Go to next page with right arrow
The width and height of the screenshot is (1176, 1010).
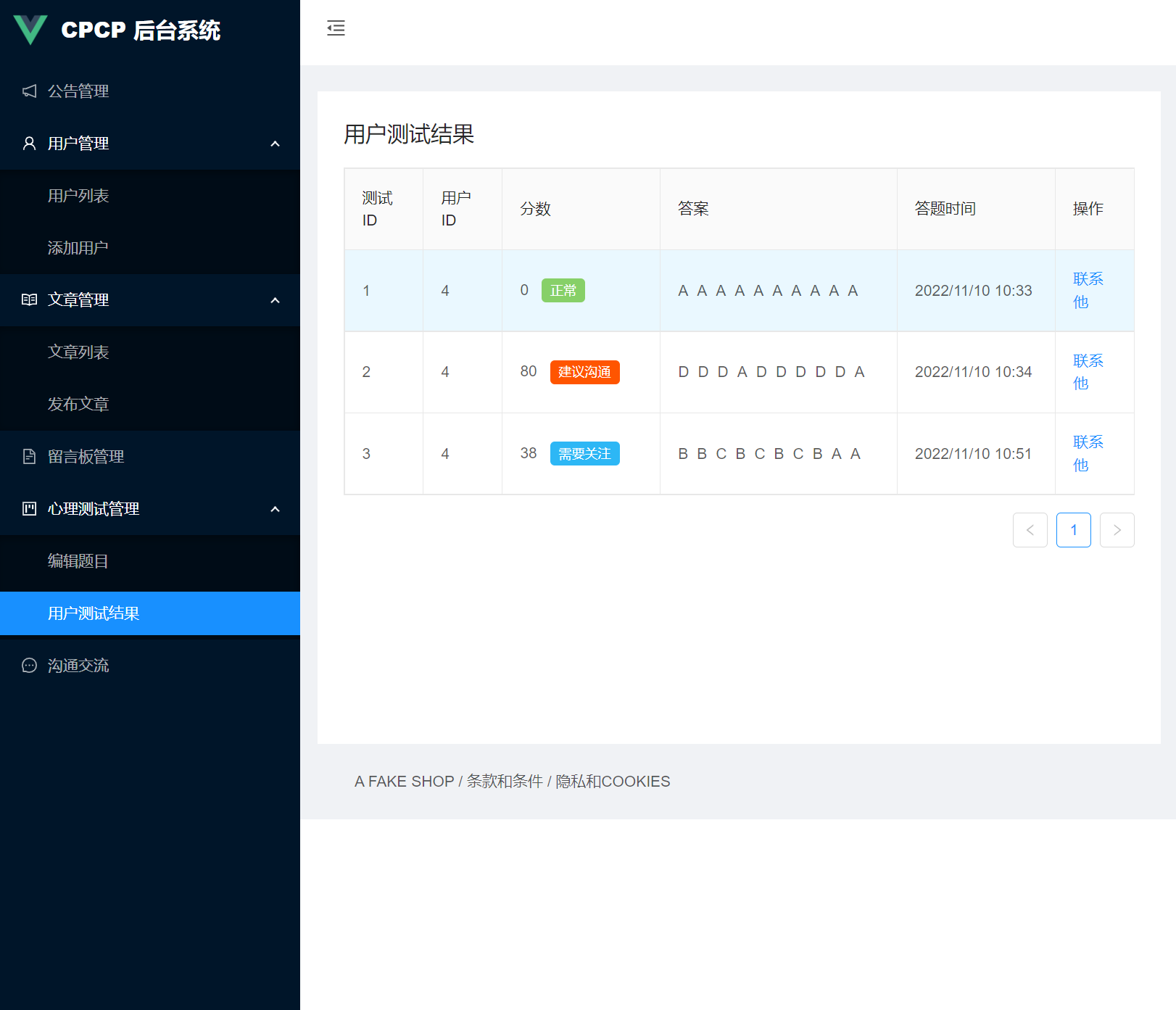(1117, 530)
